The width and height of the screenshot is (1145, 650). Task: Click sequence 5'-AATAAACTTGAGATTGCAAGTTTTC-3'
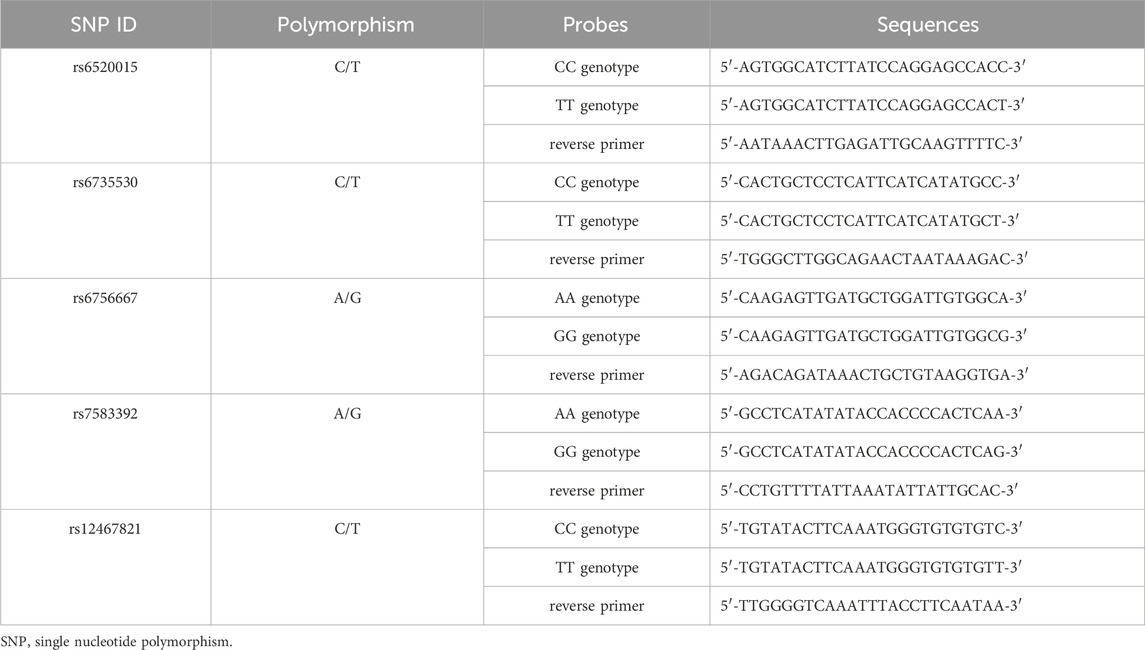point(871,144)
